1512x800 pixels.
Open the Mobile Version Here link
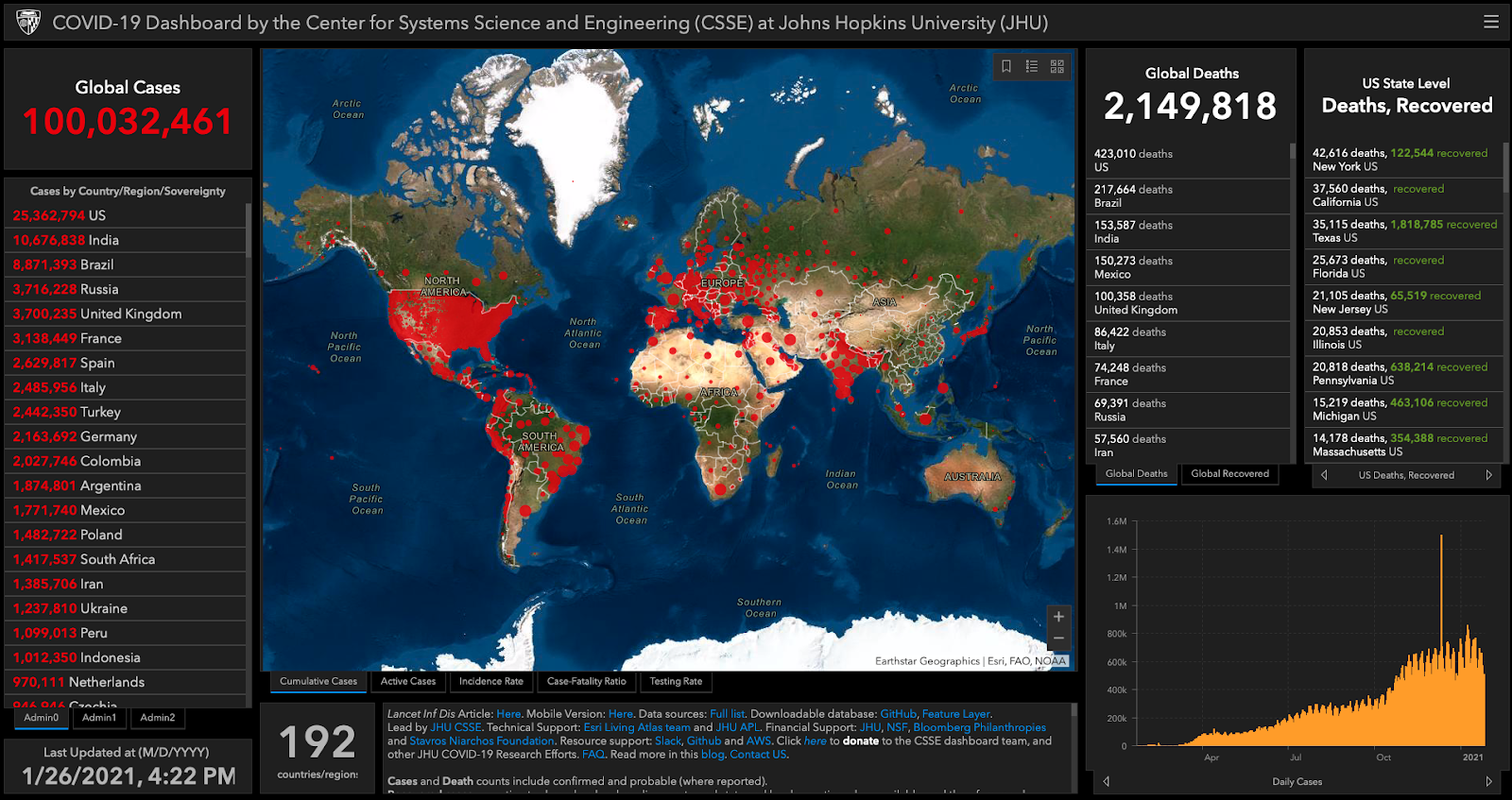pos(621,714)
